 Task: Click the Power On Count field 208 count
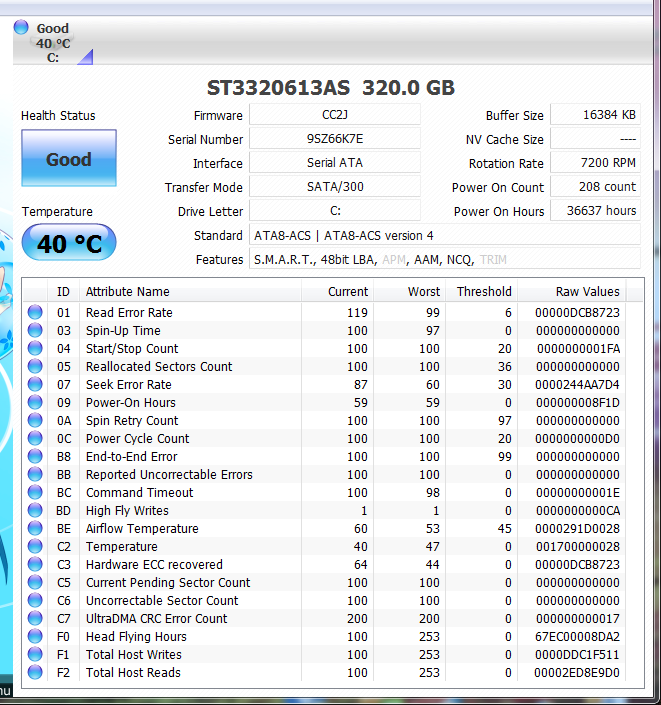[x=595, y=187]
